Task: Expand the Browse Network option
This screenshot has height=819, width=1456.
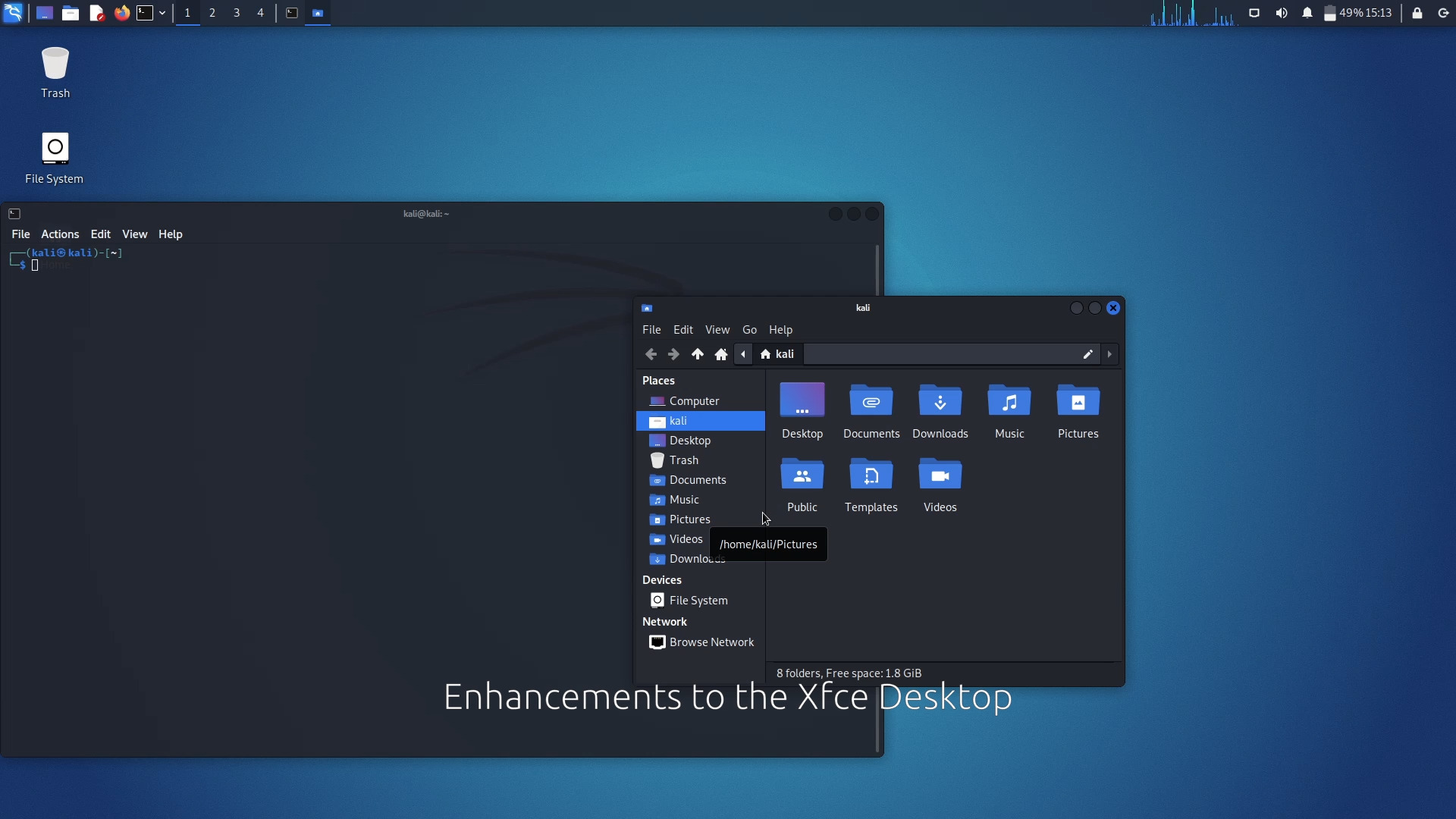Action: (711, 641)
